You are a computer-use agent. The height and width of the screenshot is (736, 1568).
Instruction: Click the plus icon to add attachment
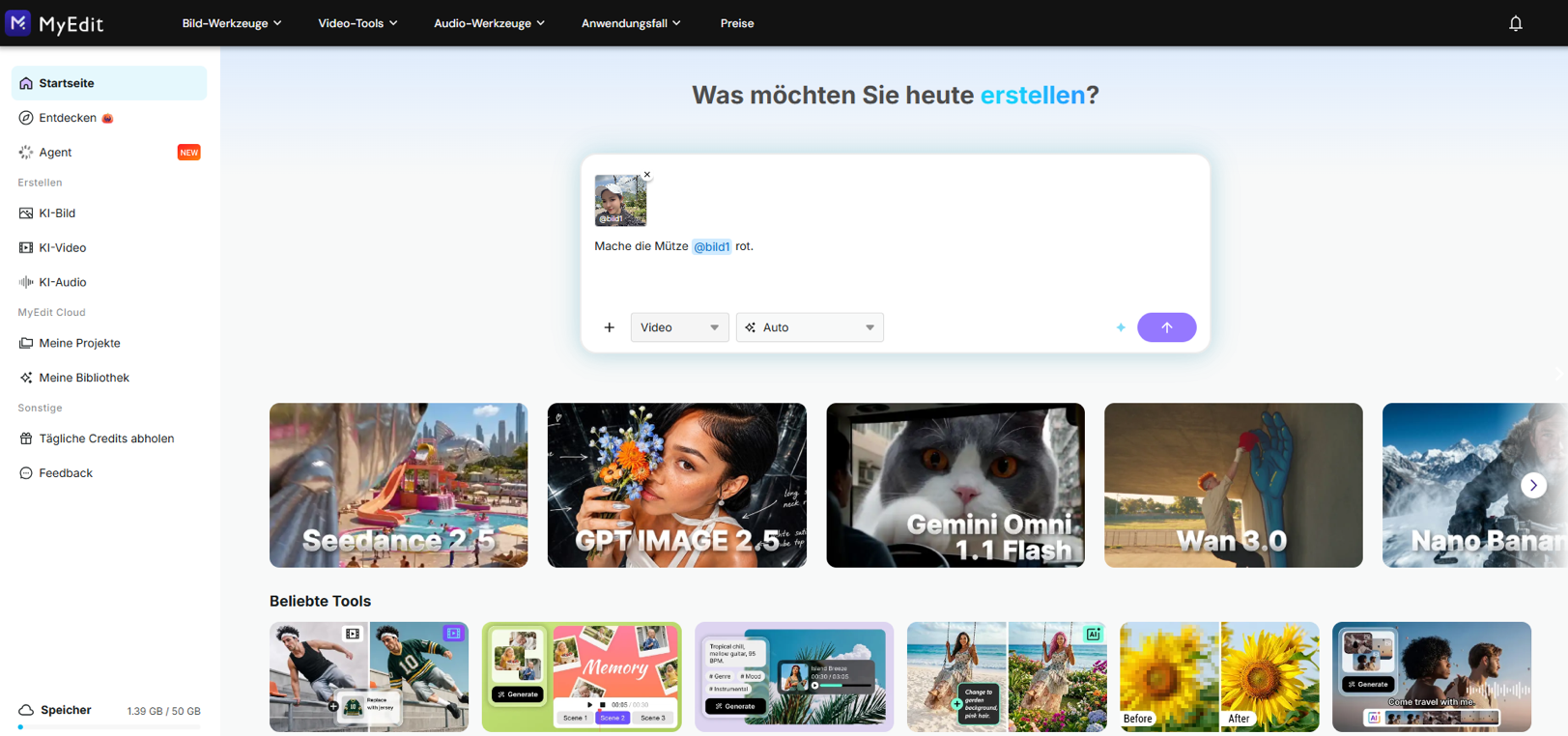tap(609, 327)
